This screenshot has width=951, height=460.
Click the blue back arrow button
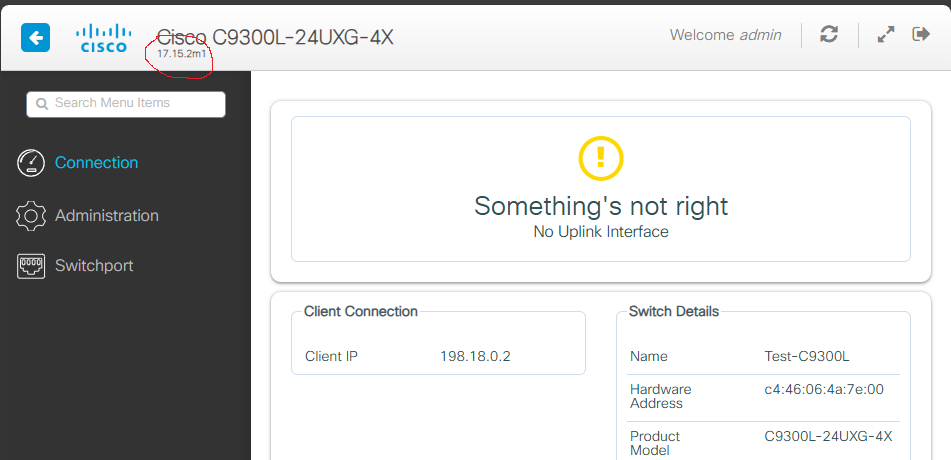tap(35, 38)
